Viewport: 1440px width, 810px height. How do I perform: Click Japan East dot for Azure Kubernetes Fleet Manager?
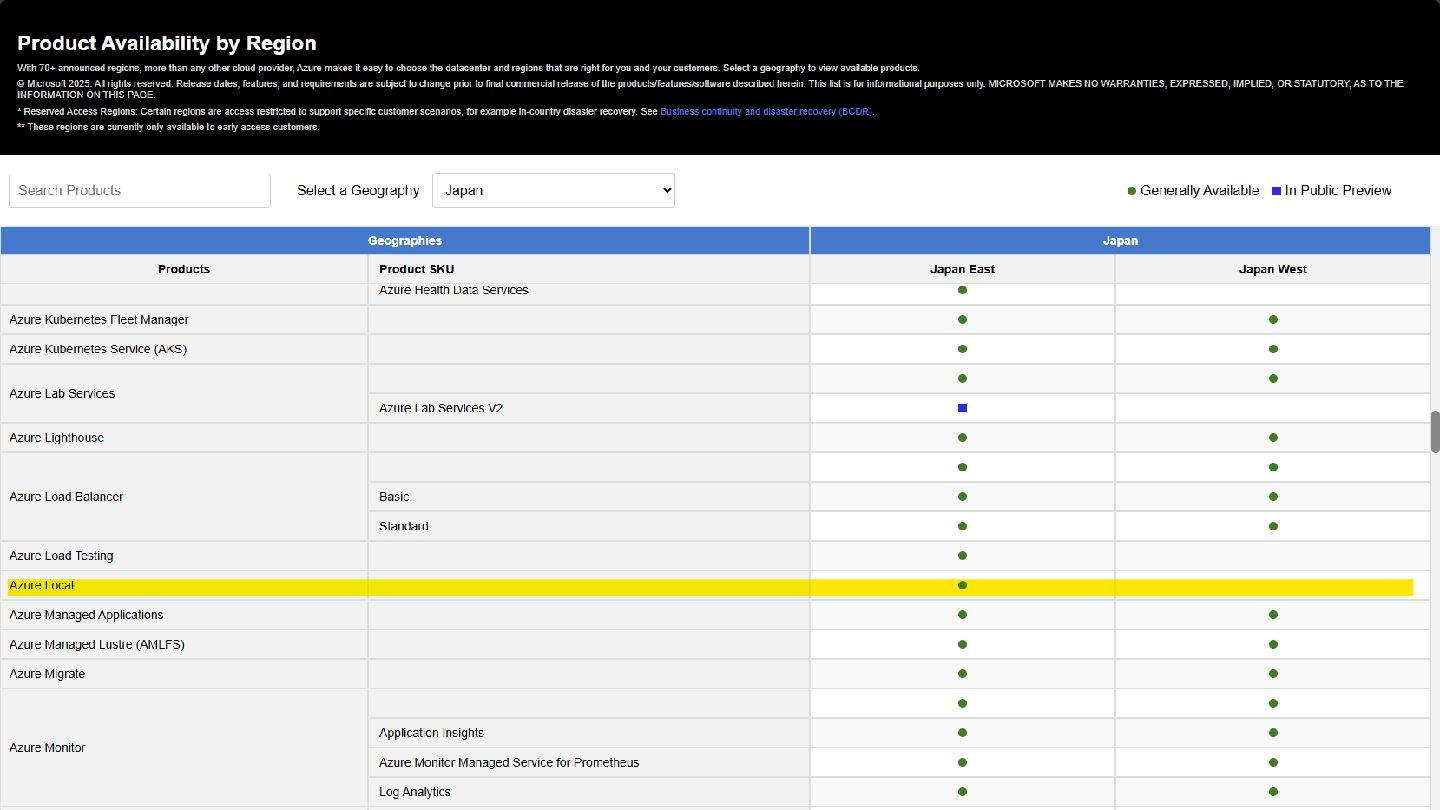(x=962, y=320)
